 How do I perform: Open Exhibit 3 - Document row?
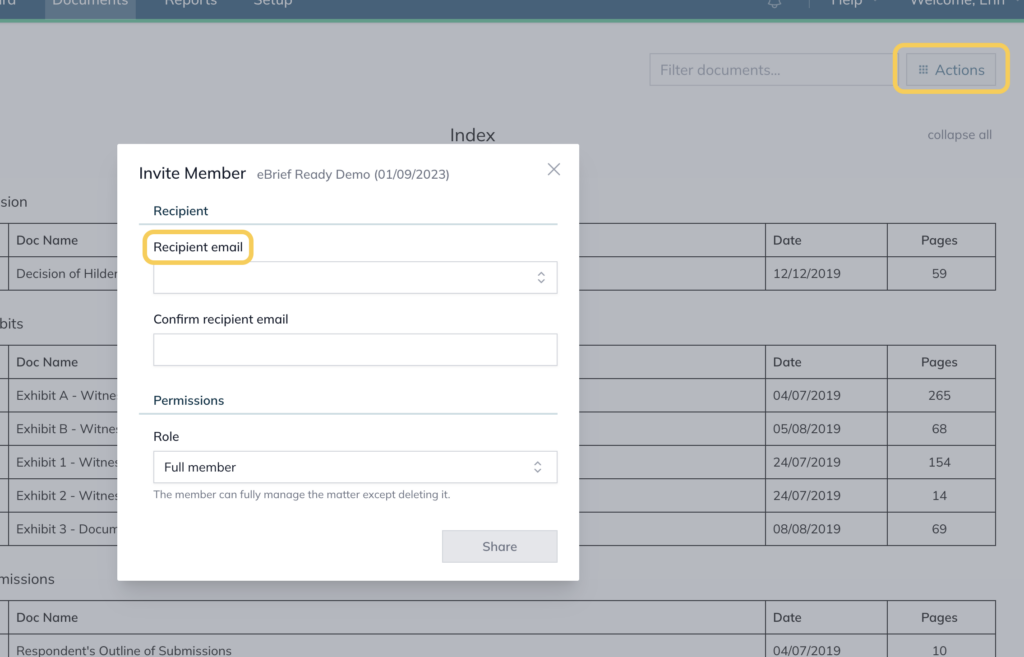coord(67,529)
